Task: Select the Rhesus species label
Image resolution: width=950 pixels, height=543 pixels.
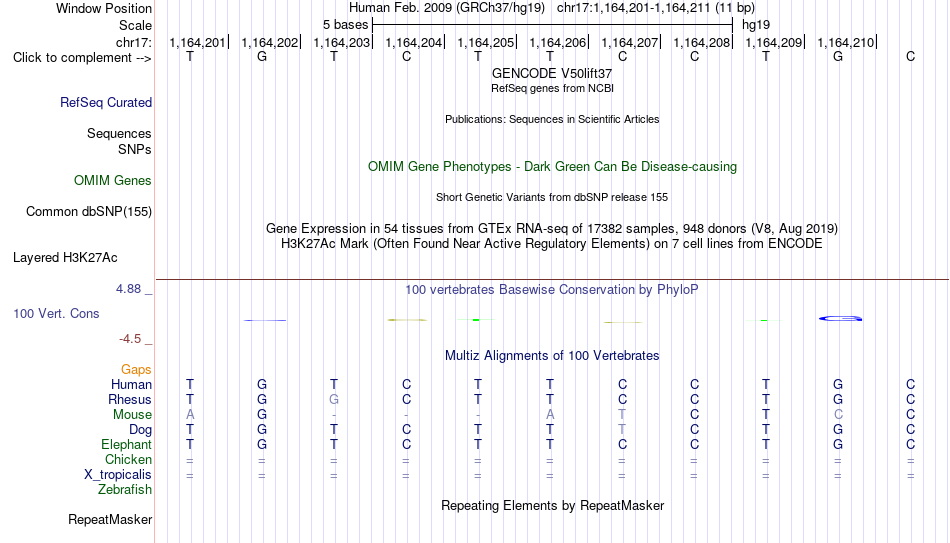Action: click(130, 399)
